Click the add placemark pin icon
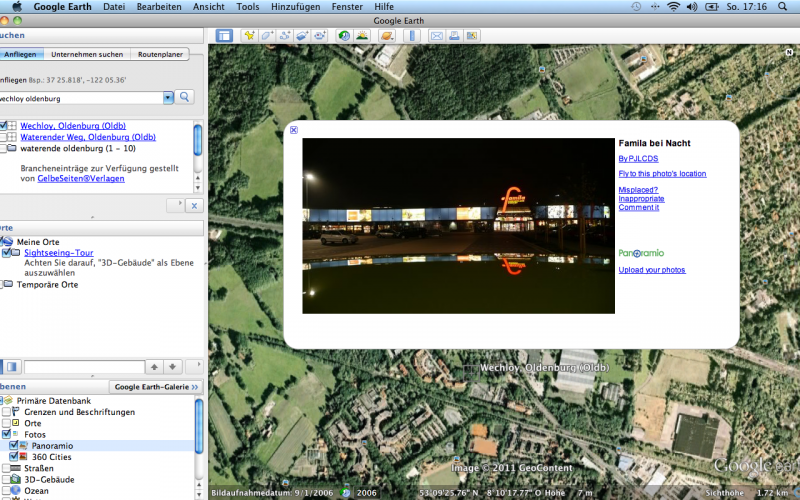 pyautogui.click(x=249, y=36)
